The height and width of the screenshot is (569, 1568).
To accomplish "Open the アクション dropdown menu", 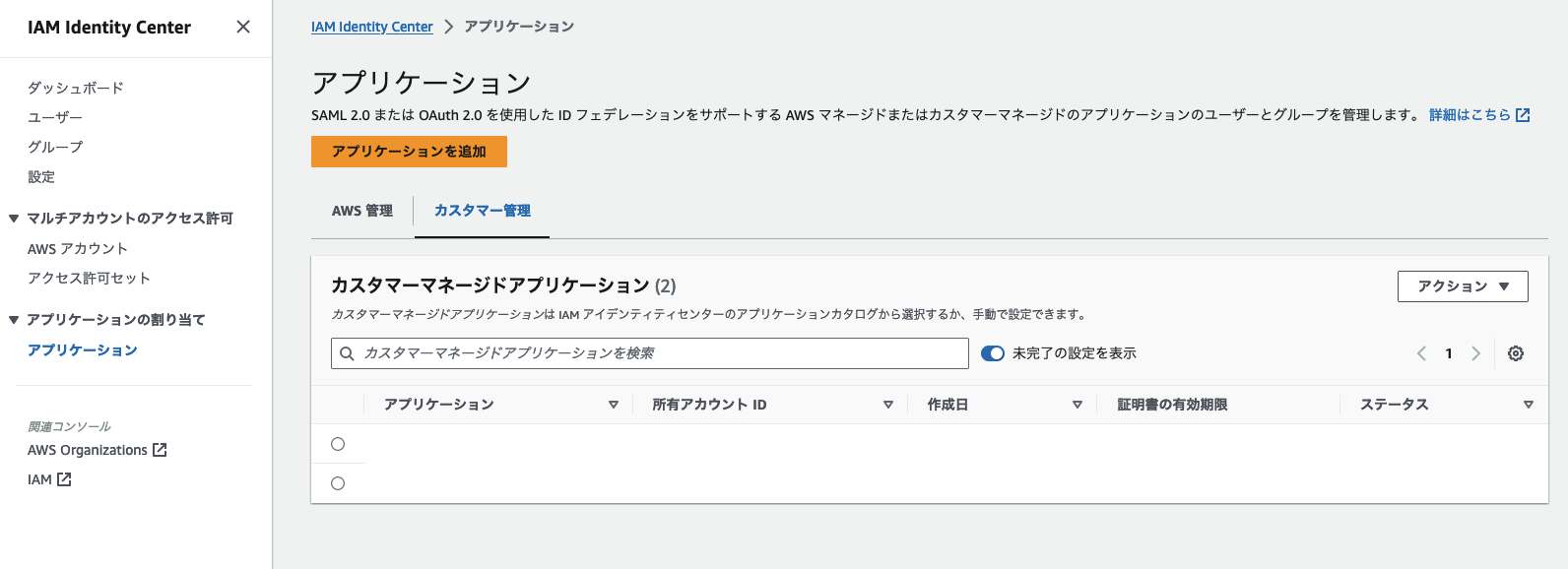I will click(x=1463, y=286).
